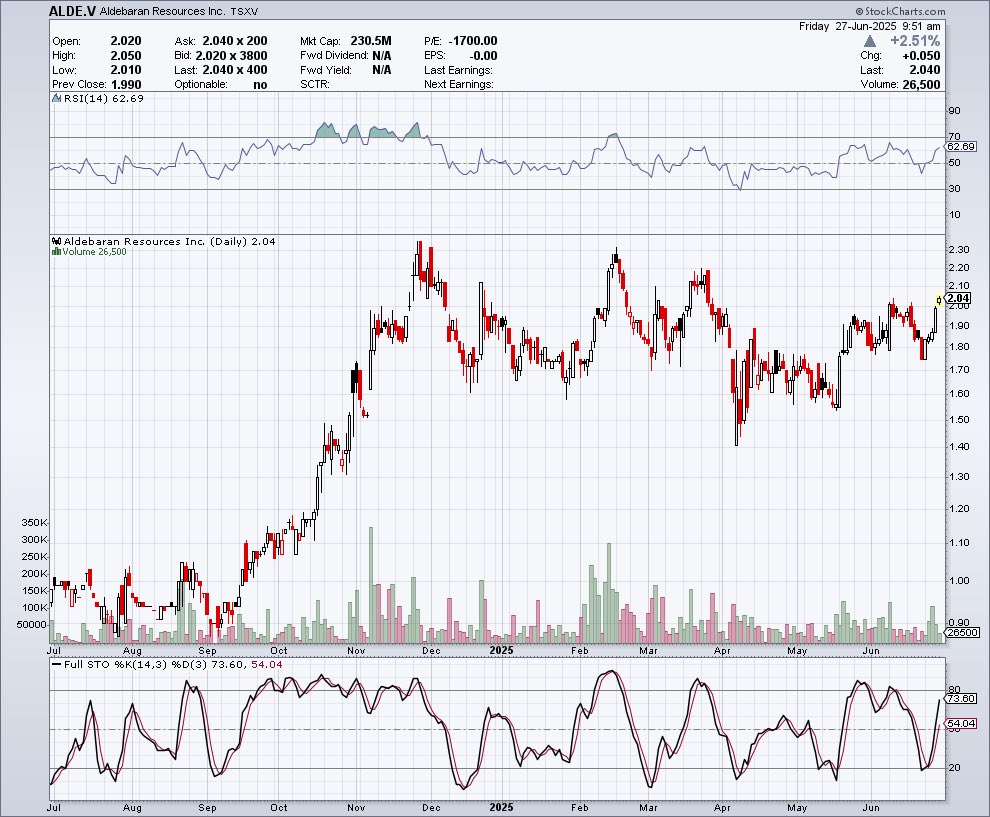This screenshot has height=817, width=990.
Task: Click the RSI line icon beside RSI(14)
Action: tap(57, 98)
